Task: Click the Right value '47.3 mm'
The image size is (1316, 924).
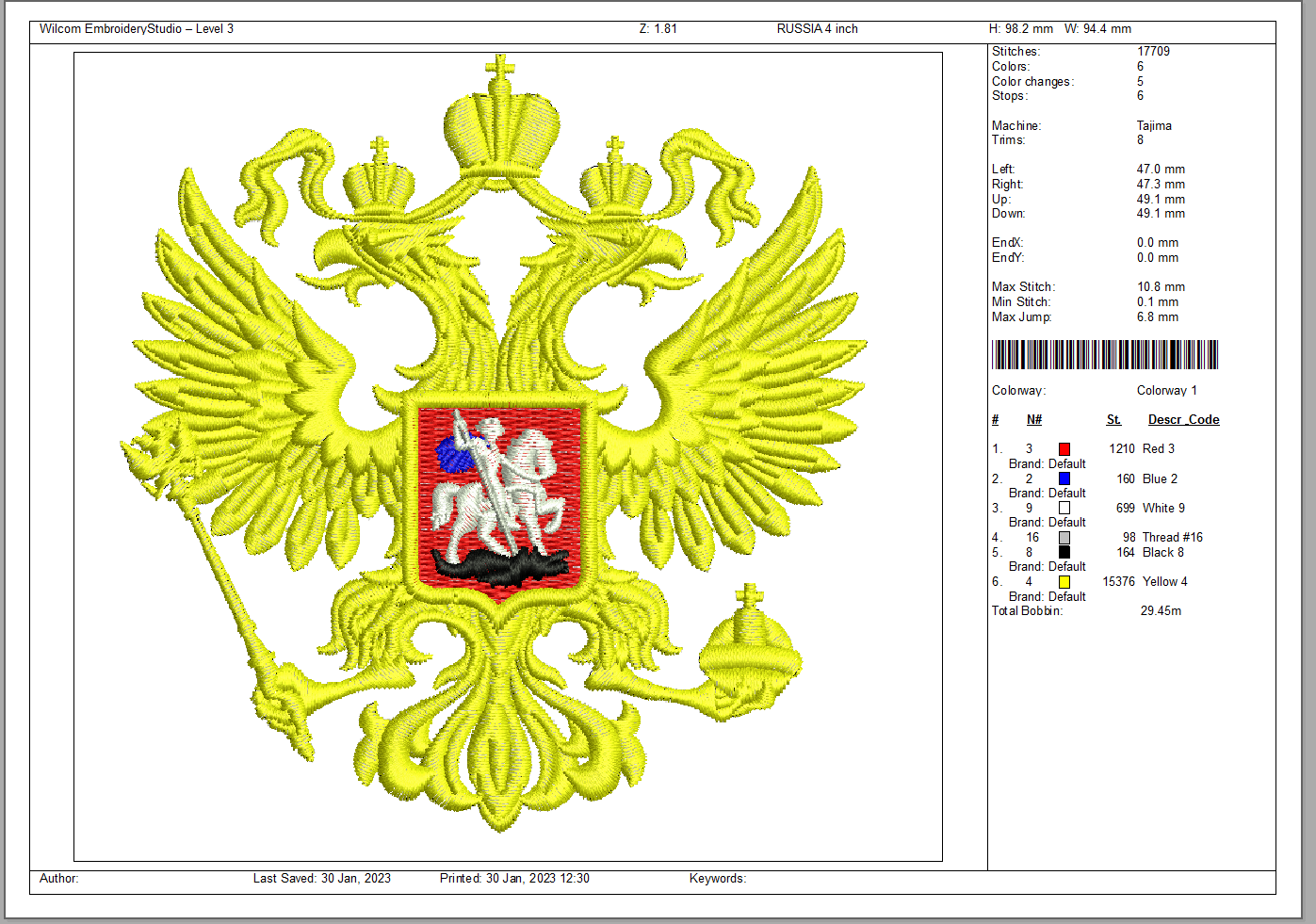Action: 1161,185
